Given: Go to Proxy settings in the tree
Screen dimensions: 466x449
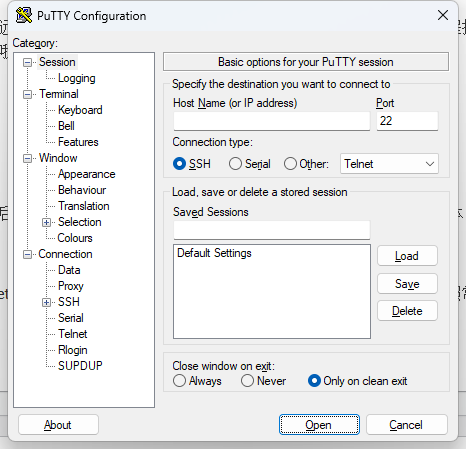Looking at the screenshot, I should coord(71,286).
